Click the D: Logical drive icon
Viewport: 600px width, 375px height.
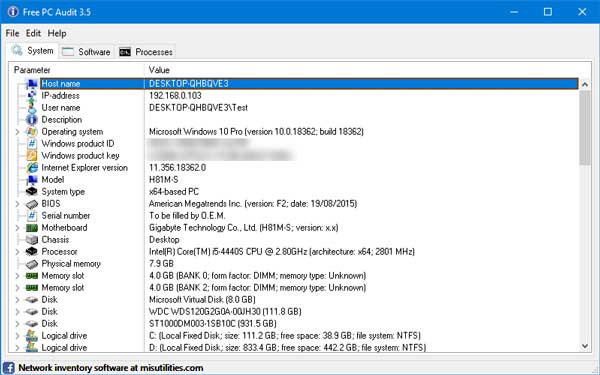point(32,347)
